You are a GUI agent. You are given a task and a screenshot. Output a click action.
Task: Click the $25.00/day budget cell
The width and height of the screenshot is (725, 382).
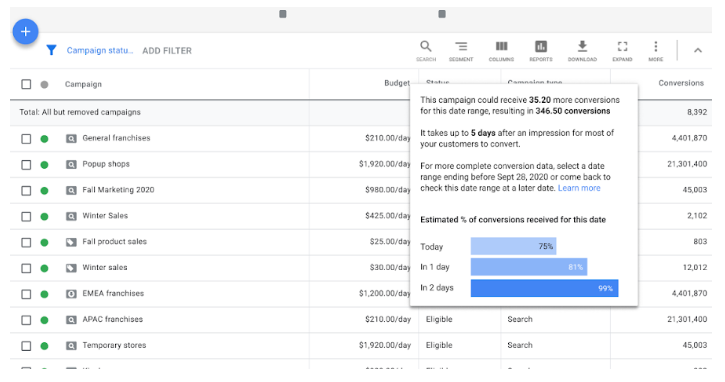390,241
